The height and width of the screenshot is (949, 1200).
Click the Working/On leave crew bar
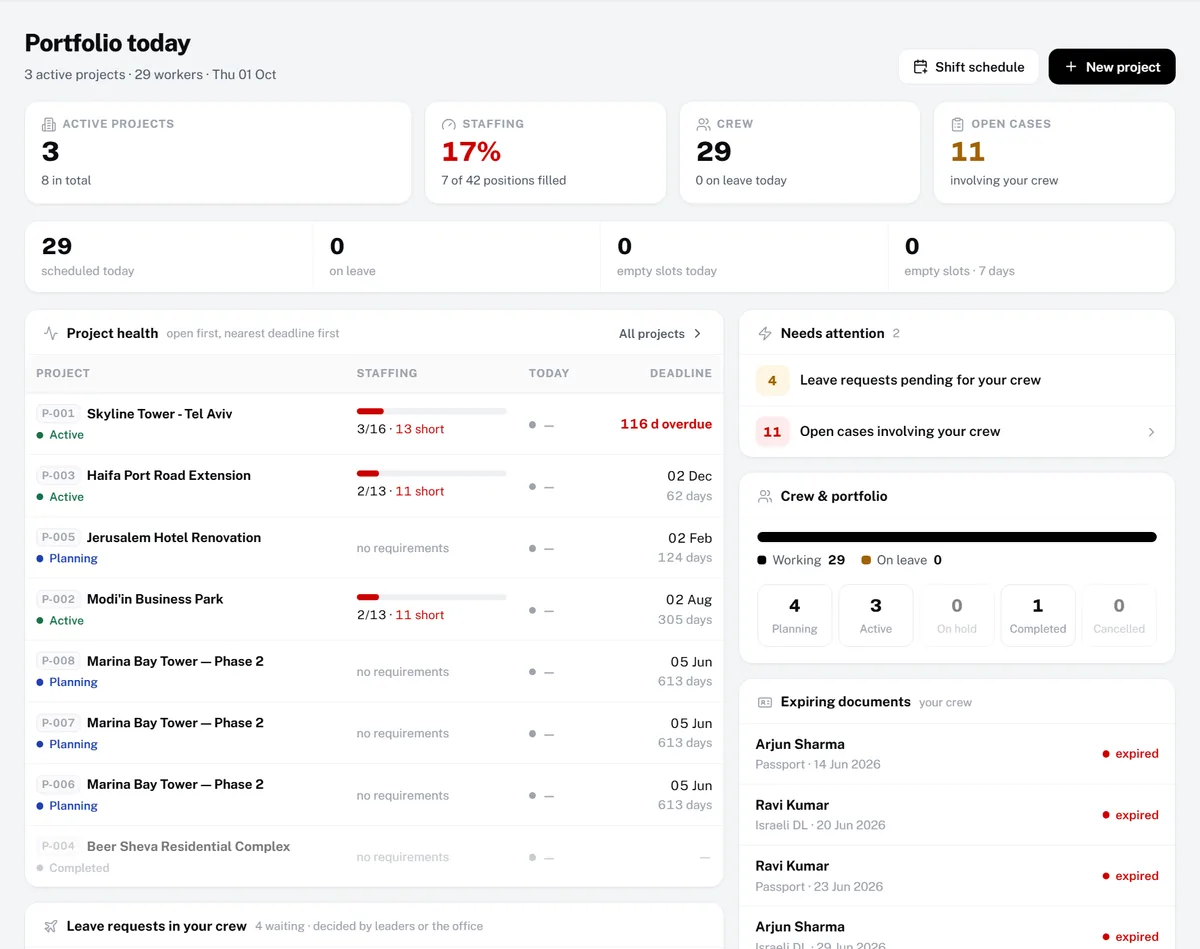957,537
